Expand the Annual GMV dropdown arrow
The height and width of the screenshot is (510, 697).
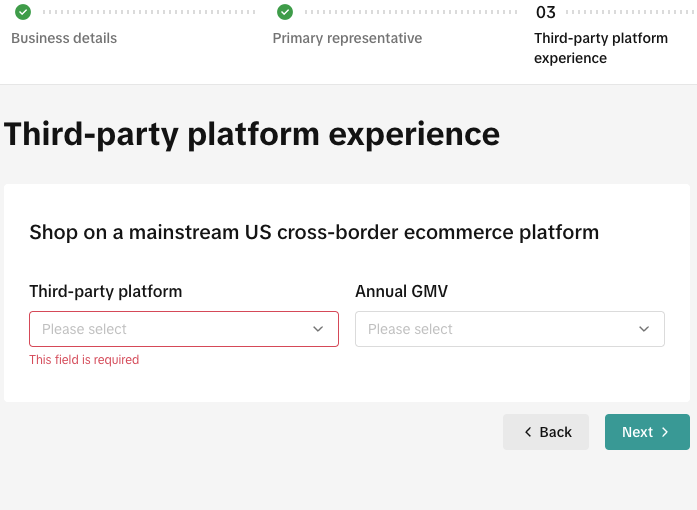pyautogui.click(x=644, y=329)
